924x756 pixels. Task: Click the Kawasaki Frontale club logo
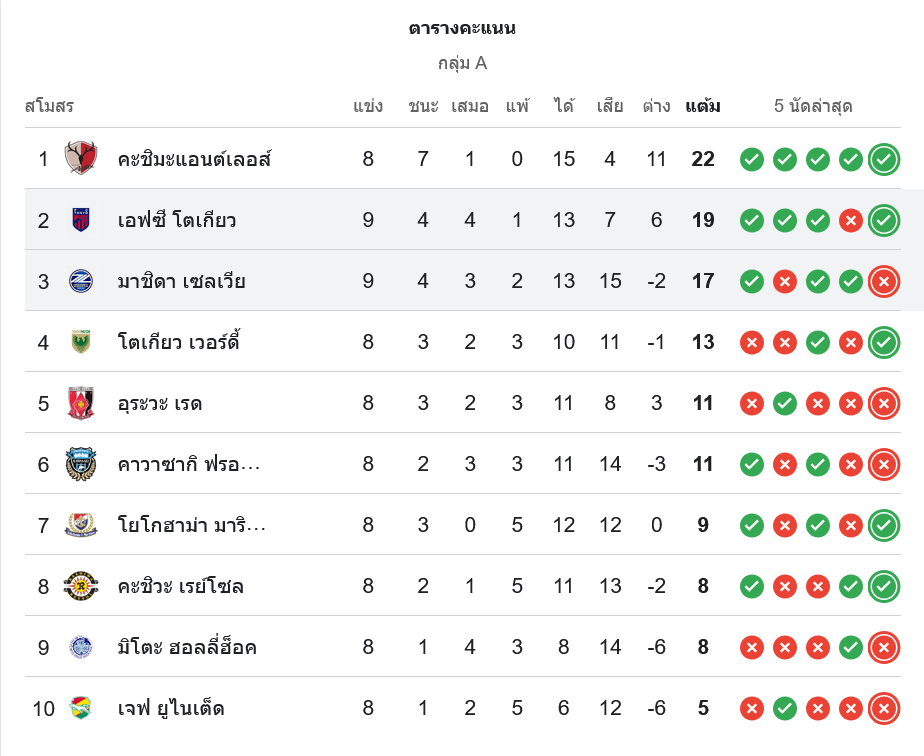(x=81, y=464)
